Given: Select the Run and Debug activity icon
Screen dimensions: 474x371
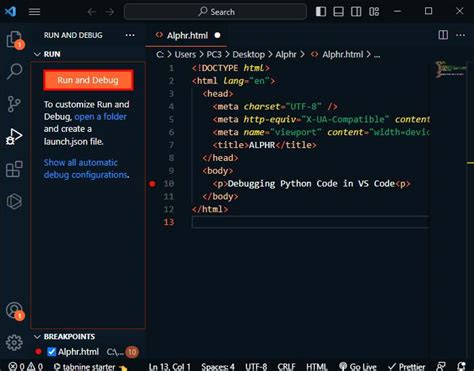Looking at the screenshot, I should [x=14, y=136].
